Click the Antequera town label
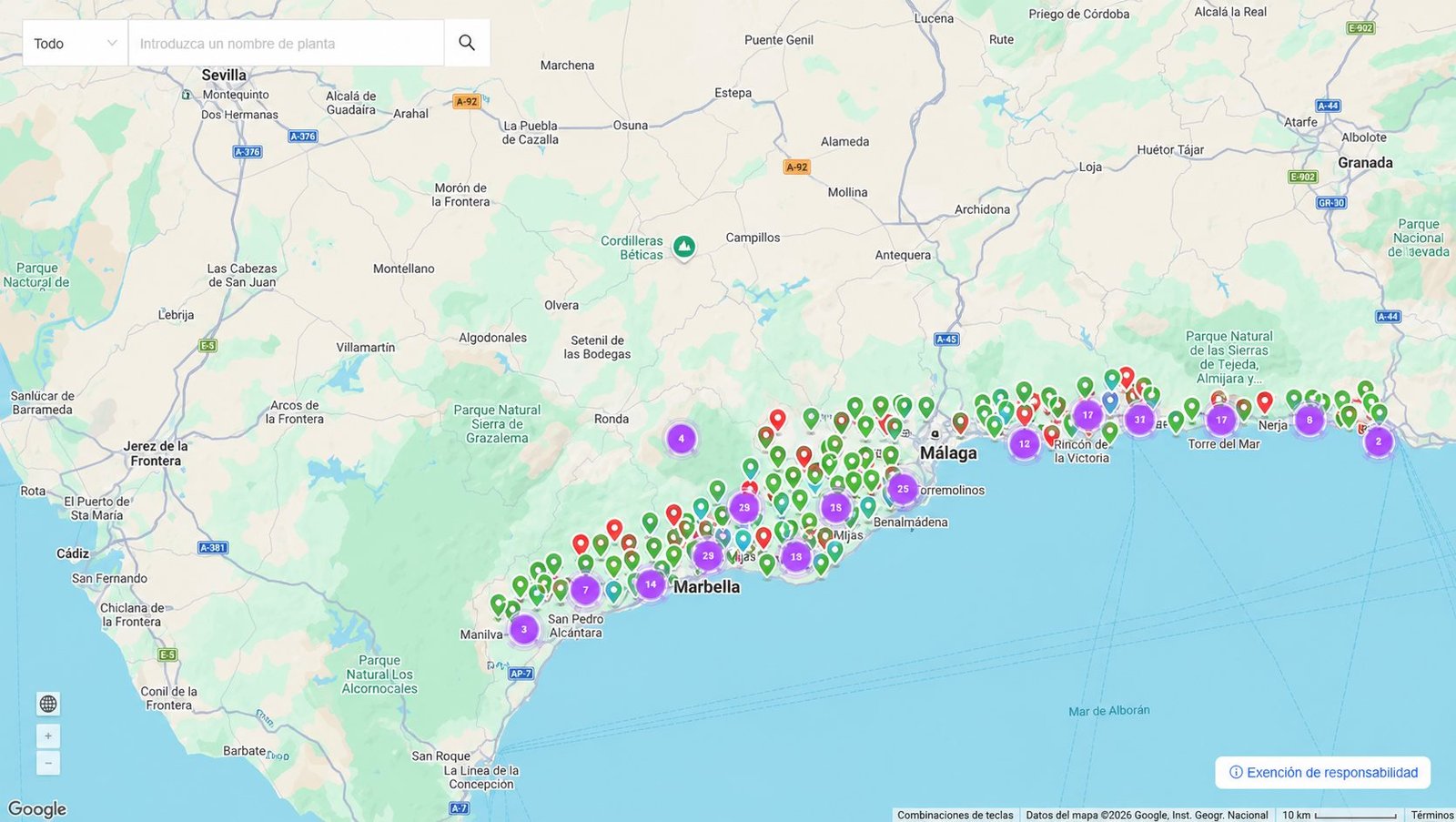 tap(903, 255)
